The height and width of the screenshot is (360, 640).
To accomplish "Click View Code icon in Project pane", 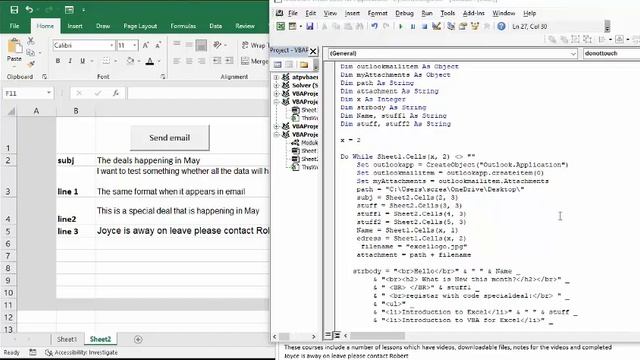I will [278, 64].
